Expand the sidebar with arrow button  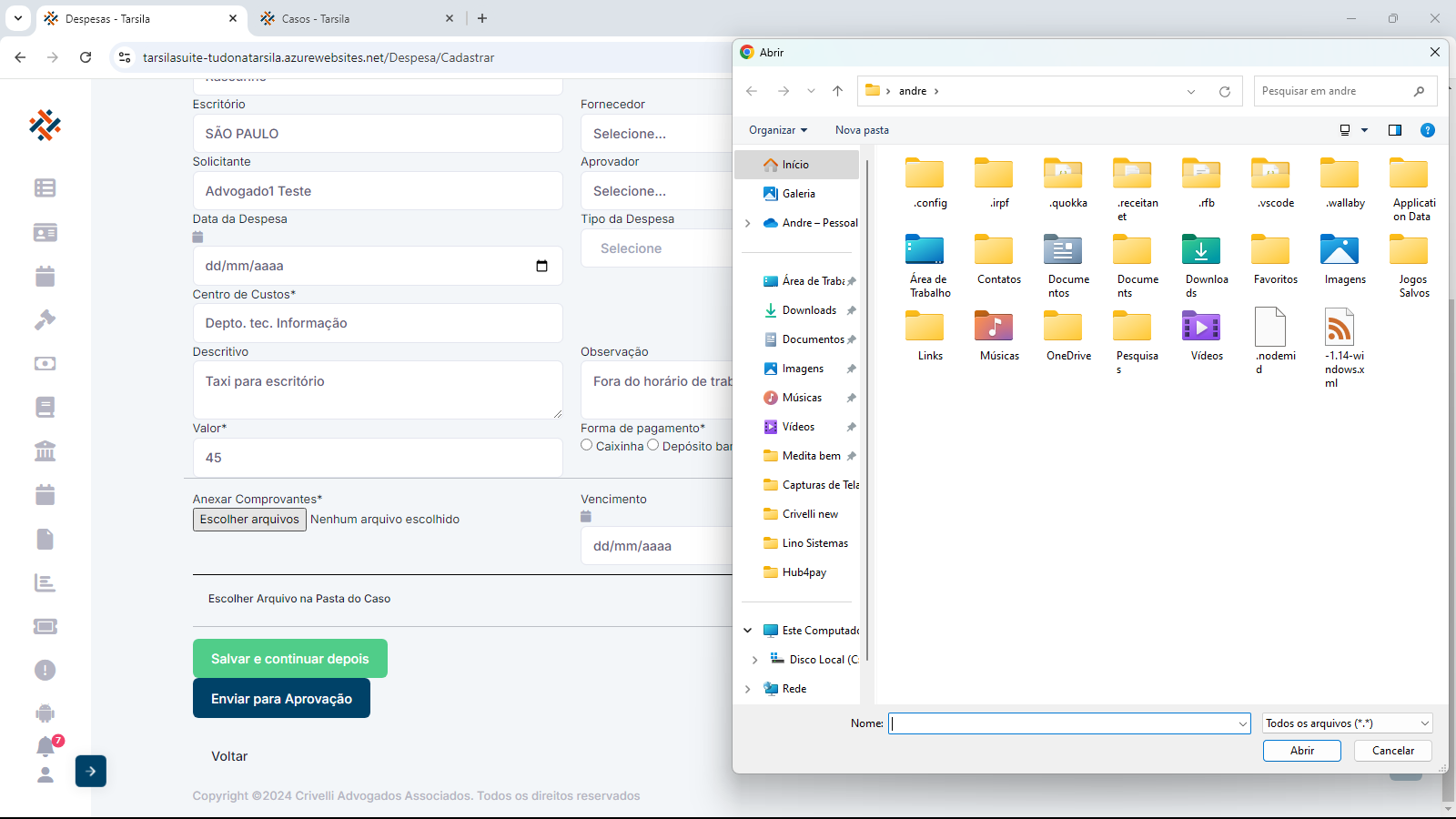(91, 771)
